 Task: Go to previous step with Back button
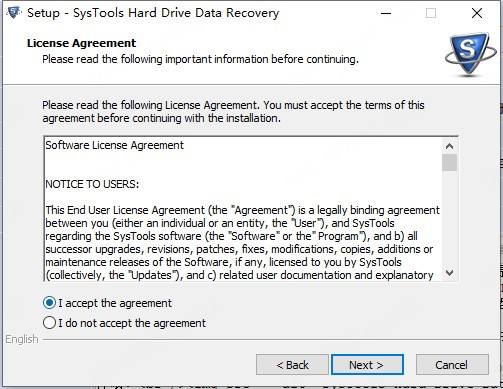click(x=292, y=365)
